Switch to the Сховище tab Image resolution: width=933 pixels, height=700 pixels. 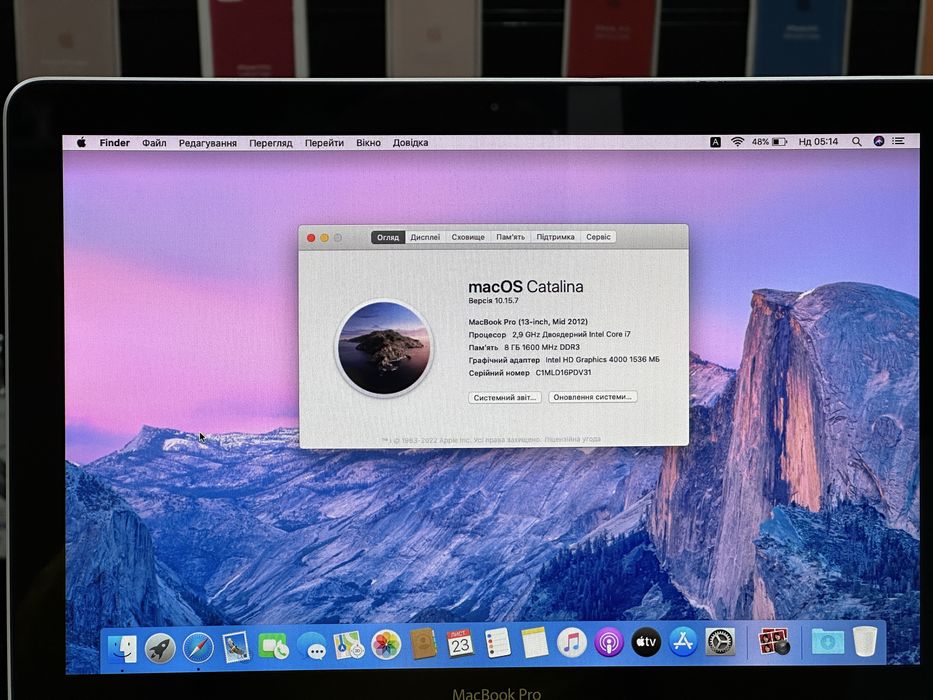[x=468, y=237]
